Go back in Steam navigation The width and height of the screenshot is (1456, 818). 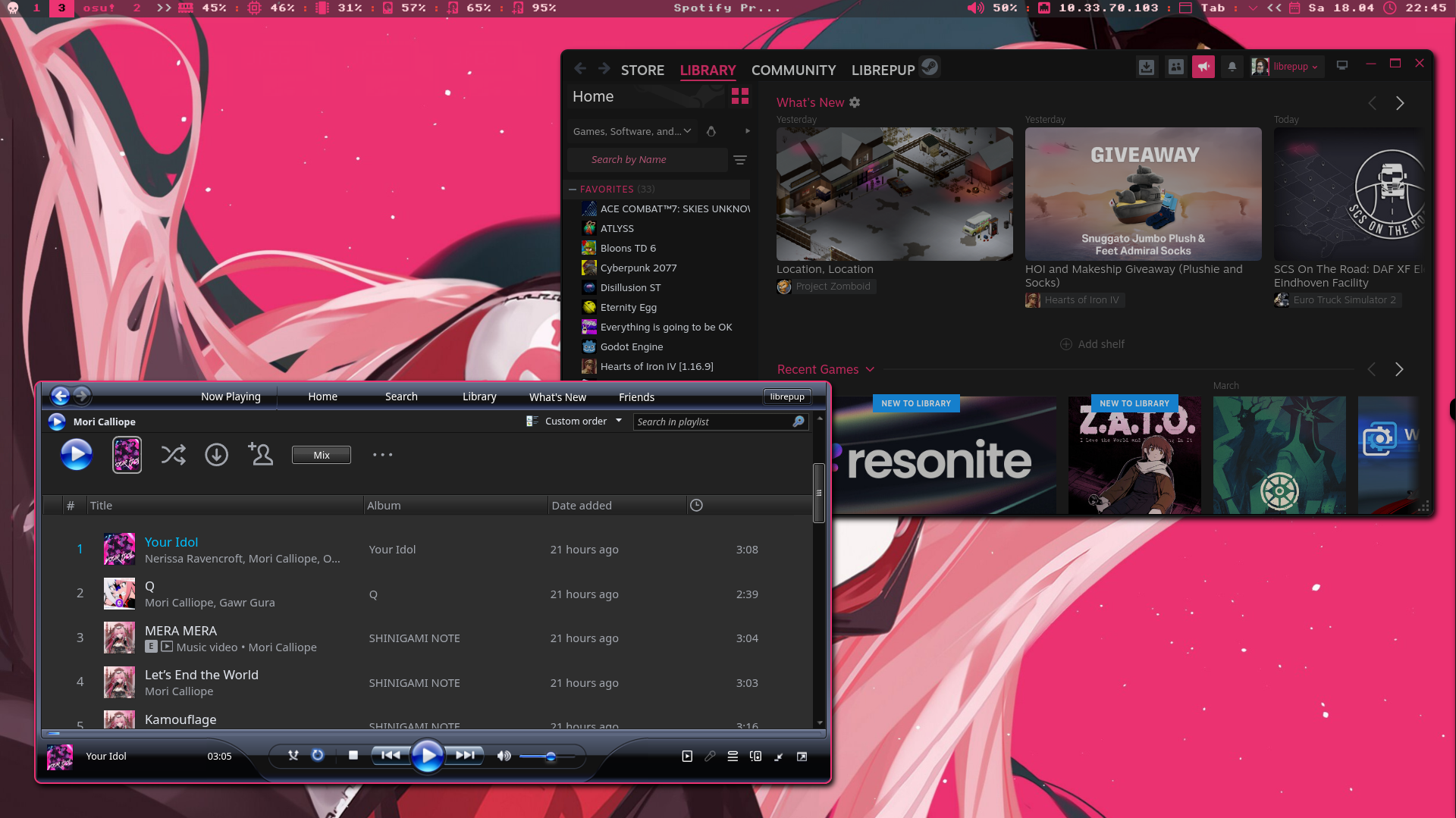pyautogui.click(x=580, y=69)
